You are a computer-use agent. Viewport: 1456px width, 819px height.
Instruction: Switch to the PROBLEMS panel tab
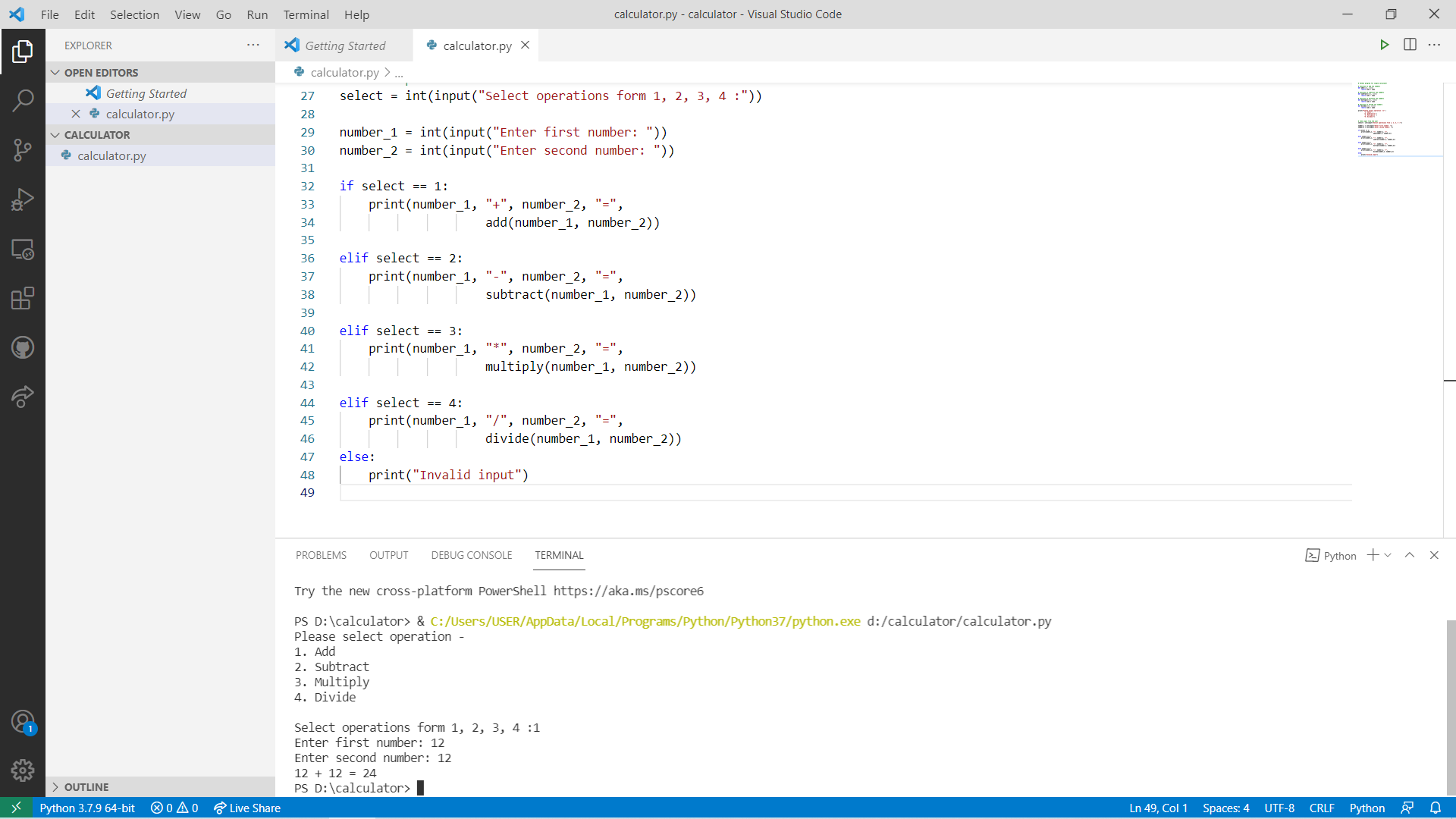(x=321, y=555)
